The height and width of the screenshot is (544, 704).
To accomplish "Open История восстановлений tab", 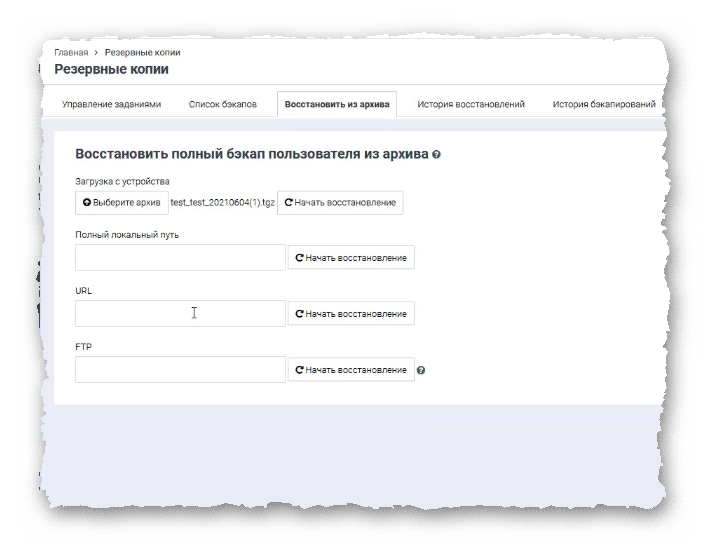I will (471, 104).
